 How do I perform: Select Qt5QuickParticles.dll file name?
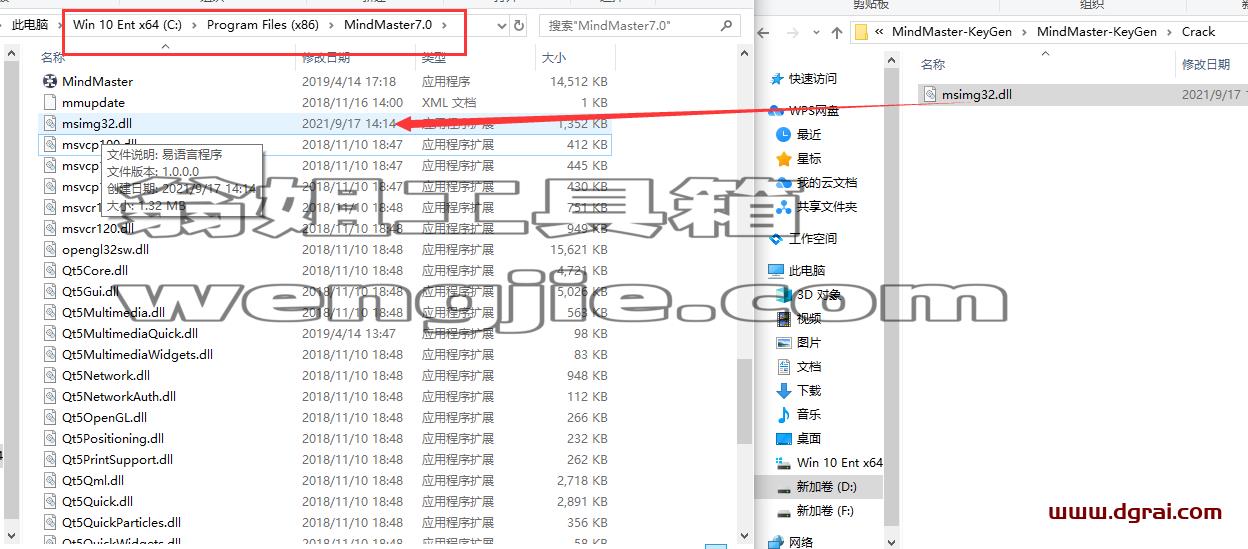[121, 522]
